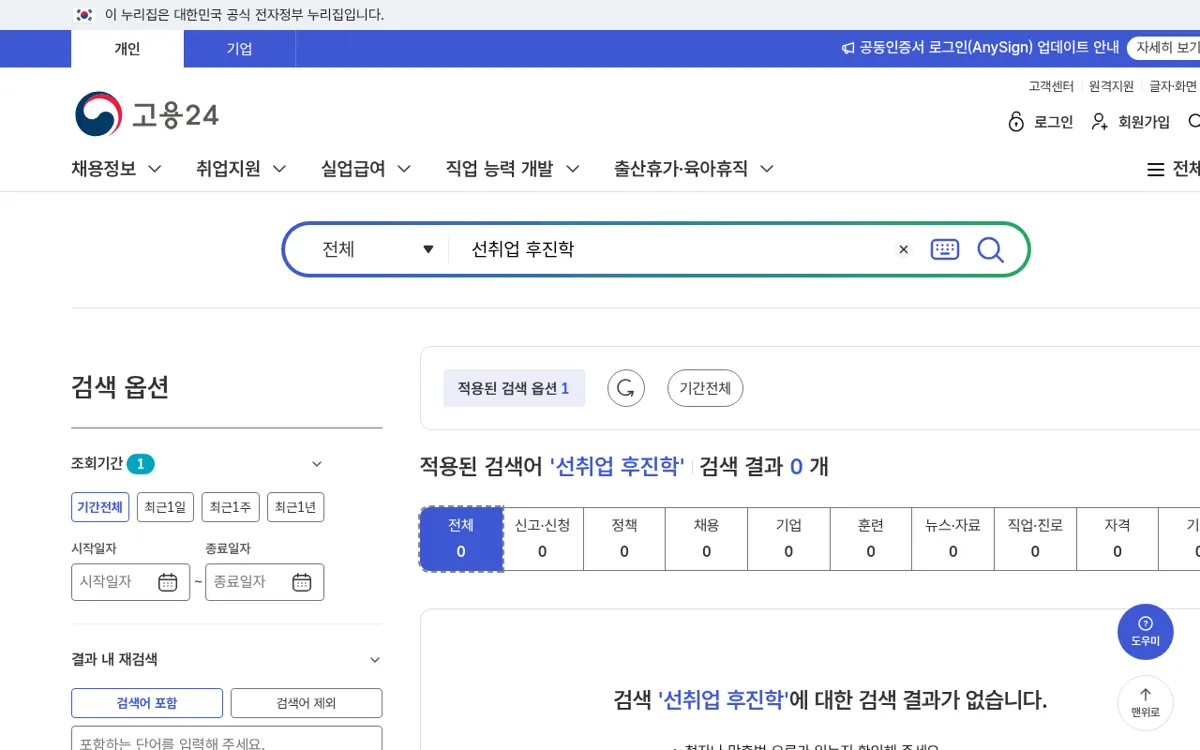Collapse the 조회기간 section chevron
Viewport: 1200px width, 750px height.
(x=317, y=464)
